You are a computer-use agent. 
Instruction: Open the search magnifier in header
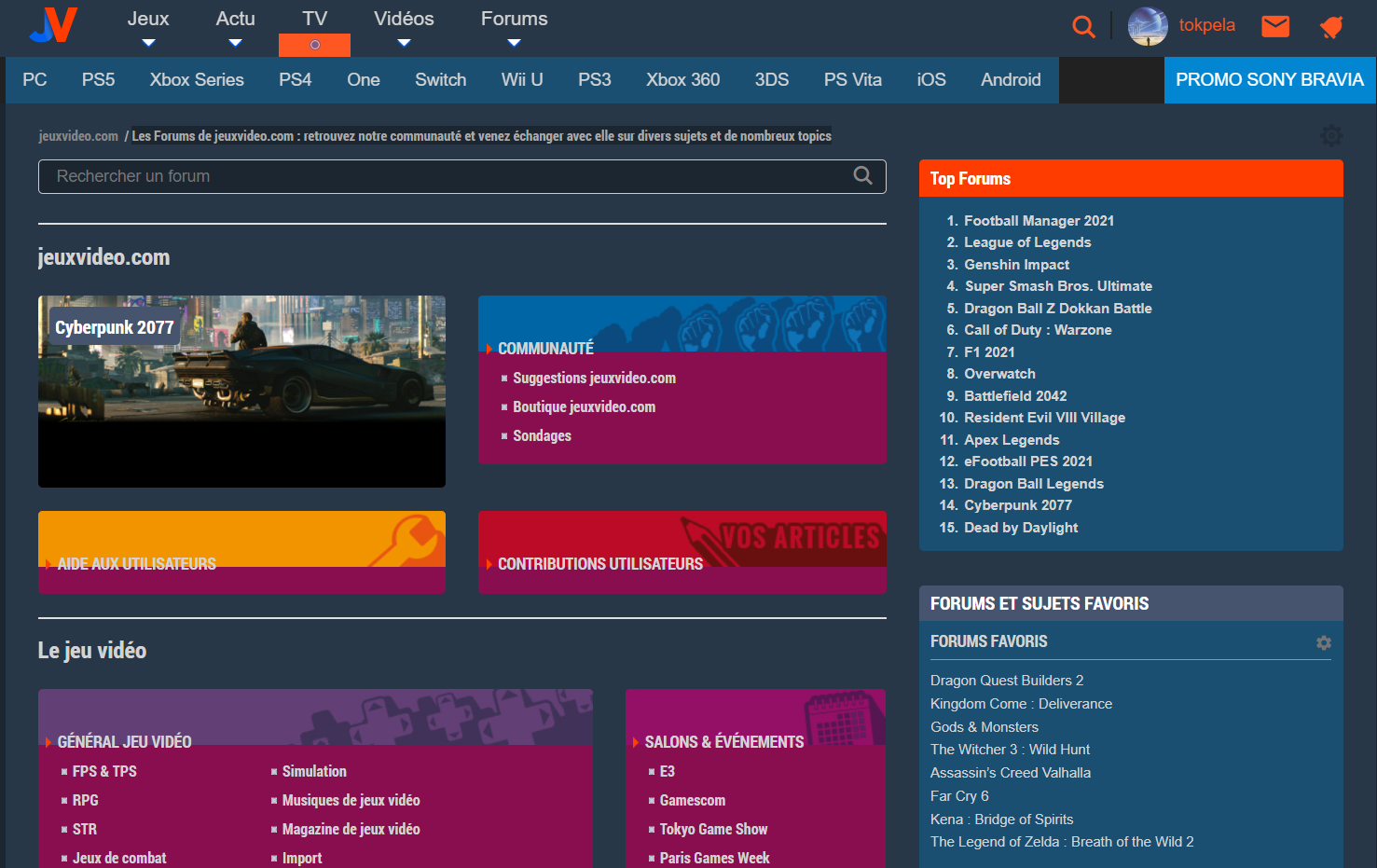pos(1083,26)
